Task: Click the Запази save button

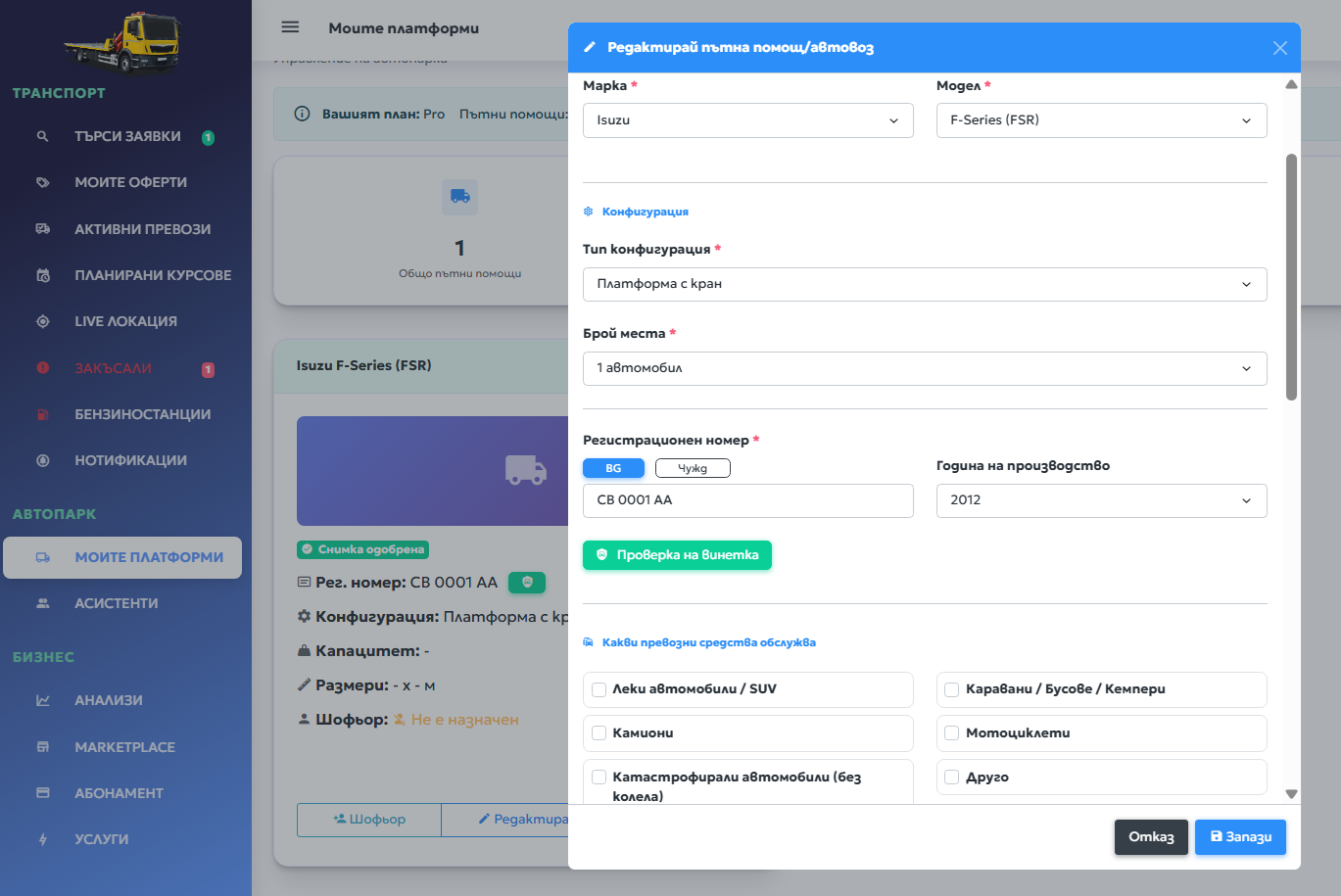Action: click(1240, 837)
